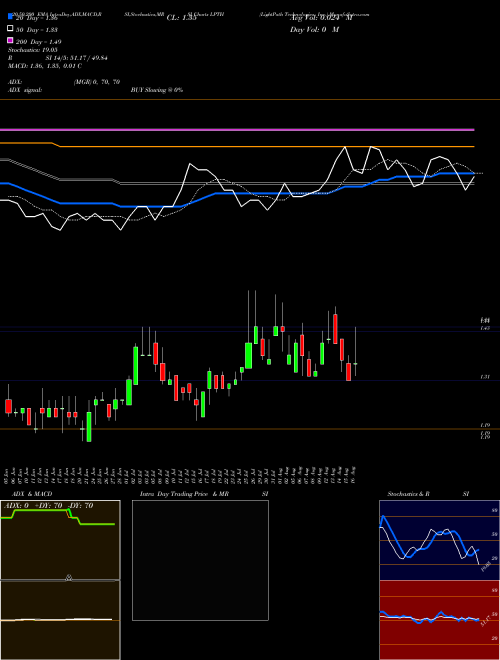Click the 'Stochastics & R' panel title
Image resolution: width=500 pixels, height=660 pixels.
pyautogui.click(x=409, y=494)
